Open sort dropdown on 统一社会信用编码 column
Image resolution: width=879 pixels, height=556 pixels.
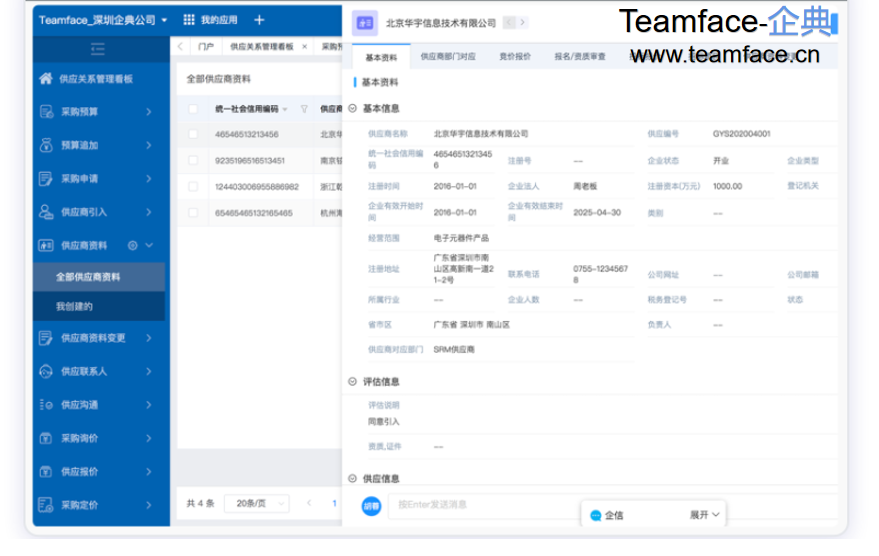pyautogui.click(x=285, y=109)
